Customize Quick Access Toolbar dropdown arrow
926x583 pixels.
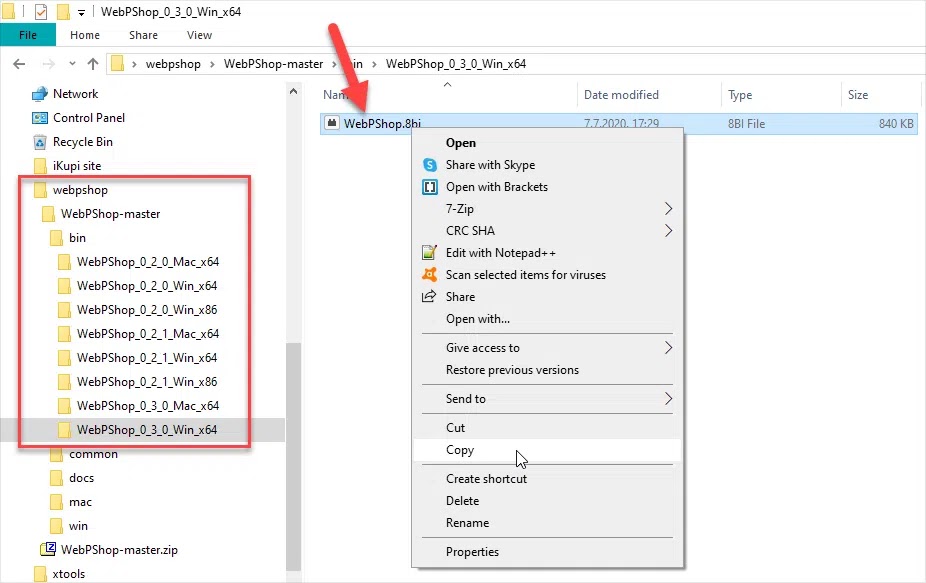81,12
